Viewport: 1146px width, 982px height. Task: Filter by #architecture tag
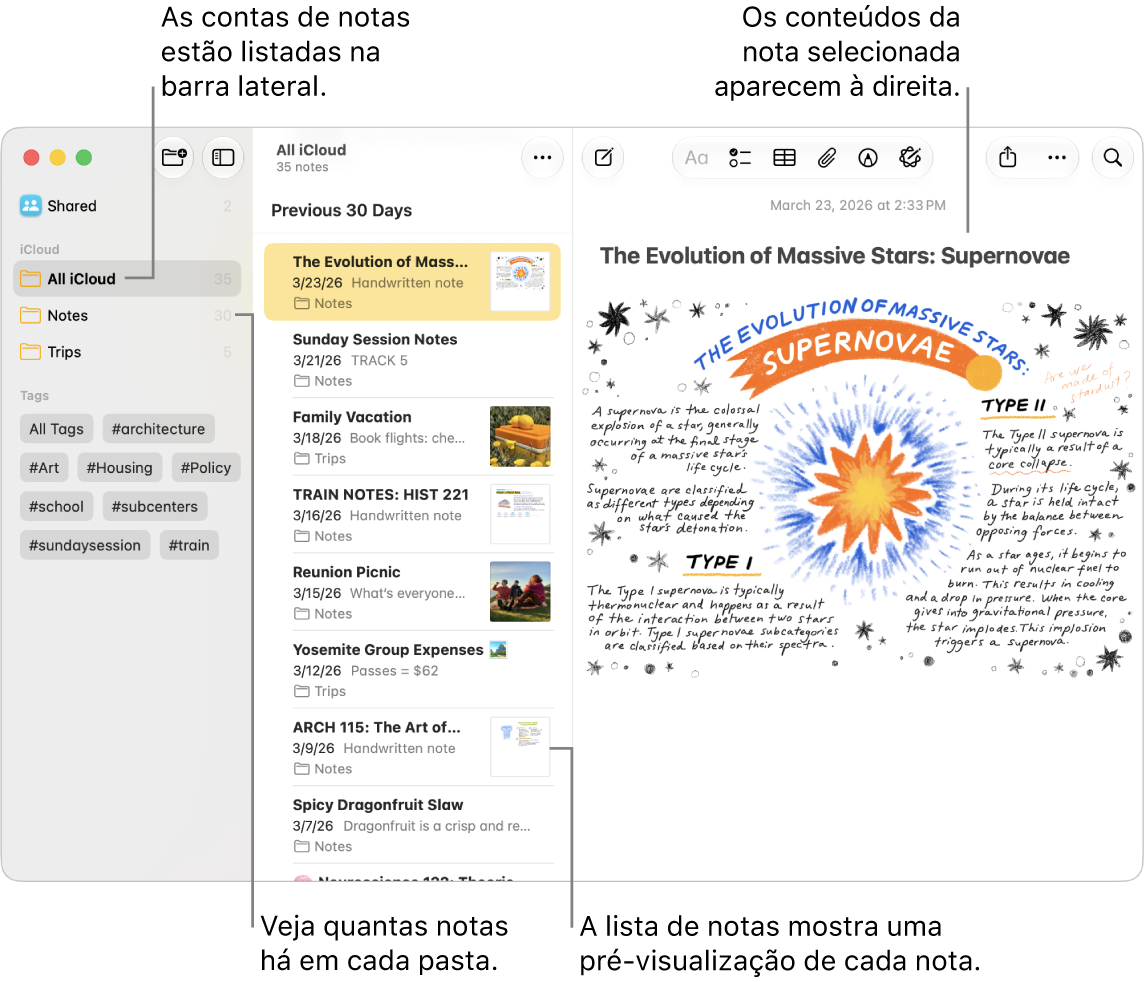click(x=158, y=429)
